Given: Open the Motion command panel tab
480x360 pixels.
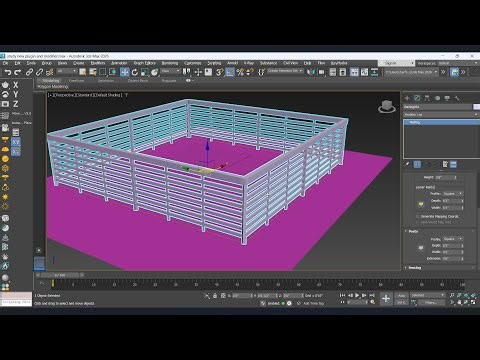Looking at the screenshot, I should pos(437,98).
